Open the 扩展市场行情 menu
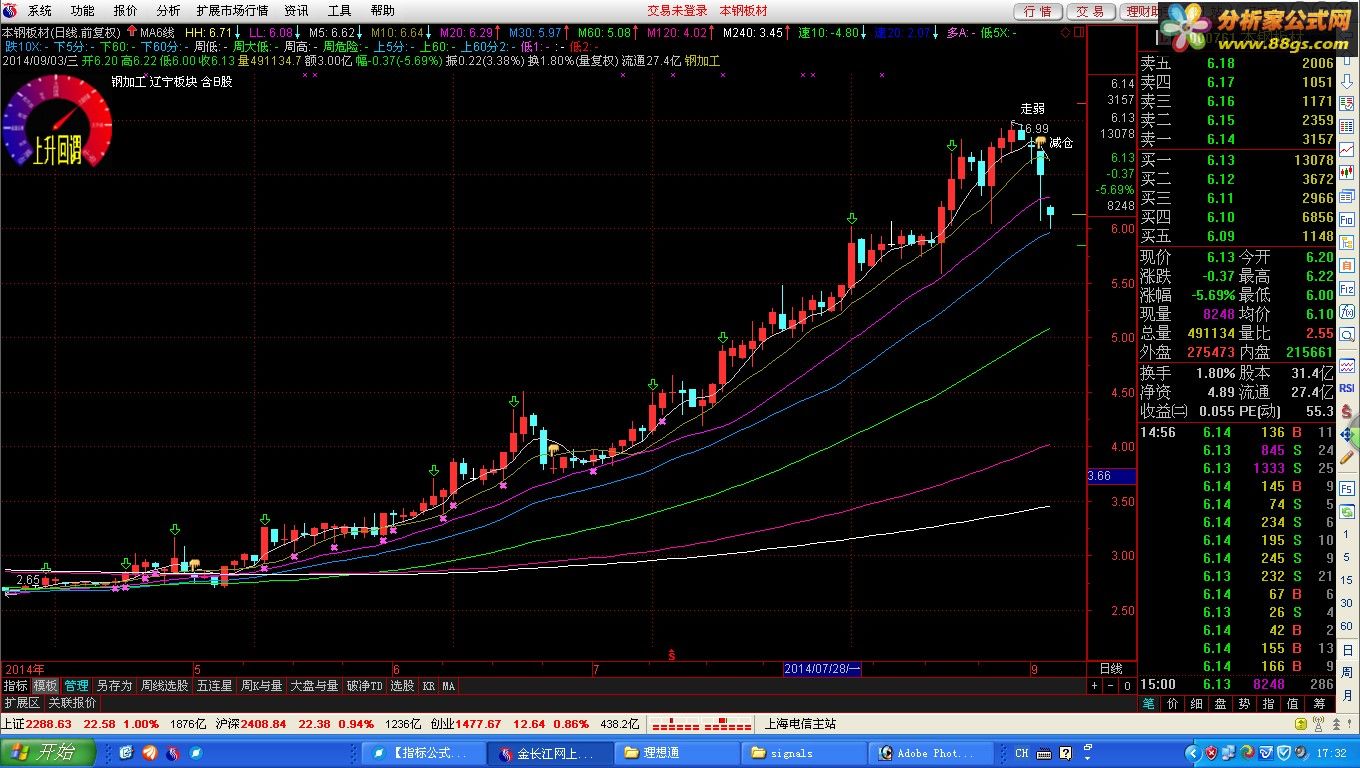The width and height of the screenshot is (1360, 768). click(x=232, y=10)
